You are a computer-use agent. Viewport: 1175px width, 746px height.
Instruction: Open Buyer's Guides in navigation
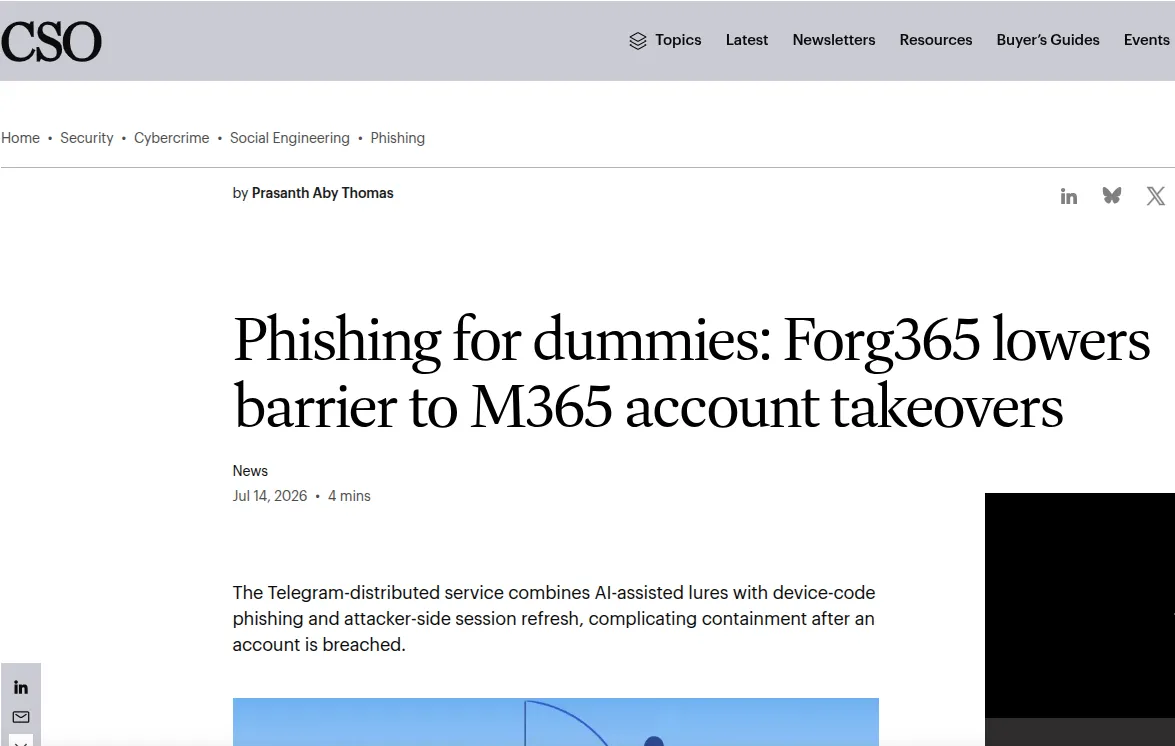(x=1048, y=40)
